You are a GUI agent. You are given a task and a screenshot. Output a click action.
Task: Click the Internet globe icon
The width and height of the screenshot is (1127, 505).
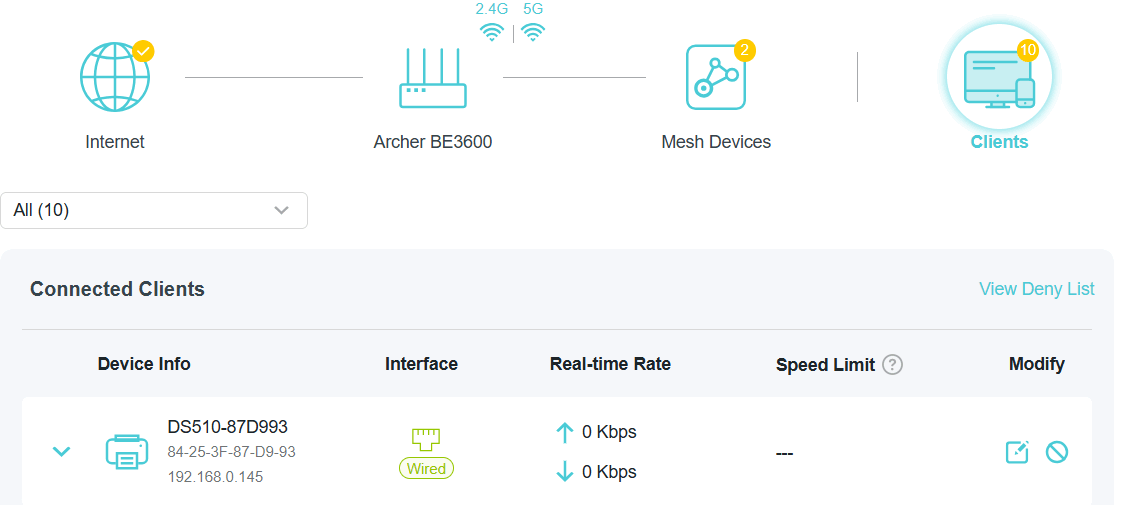(114, 77)
